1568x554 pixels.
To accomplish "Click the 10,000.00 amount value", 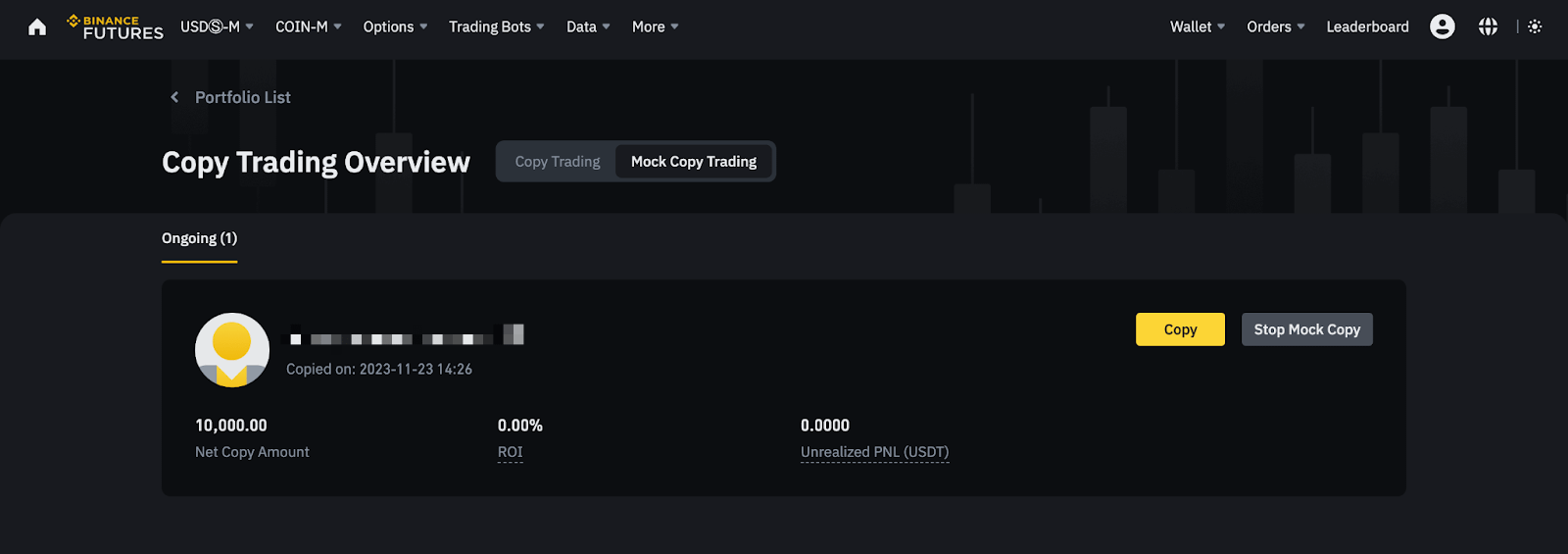I will [231, 426].
